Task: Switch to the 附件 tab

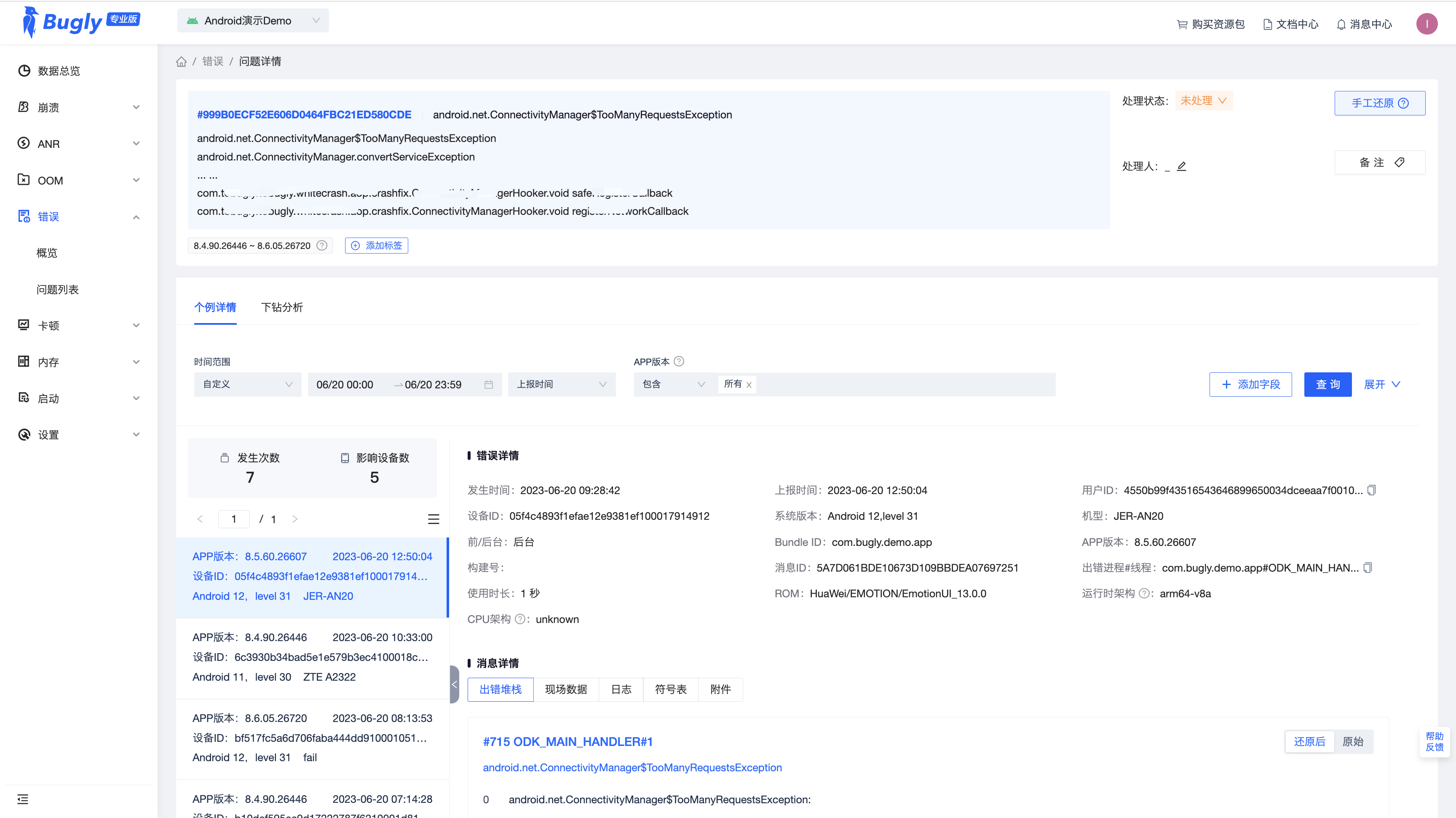Action: [721, 690]
